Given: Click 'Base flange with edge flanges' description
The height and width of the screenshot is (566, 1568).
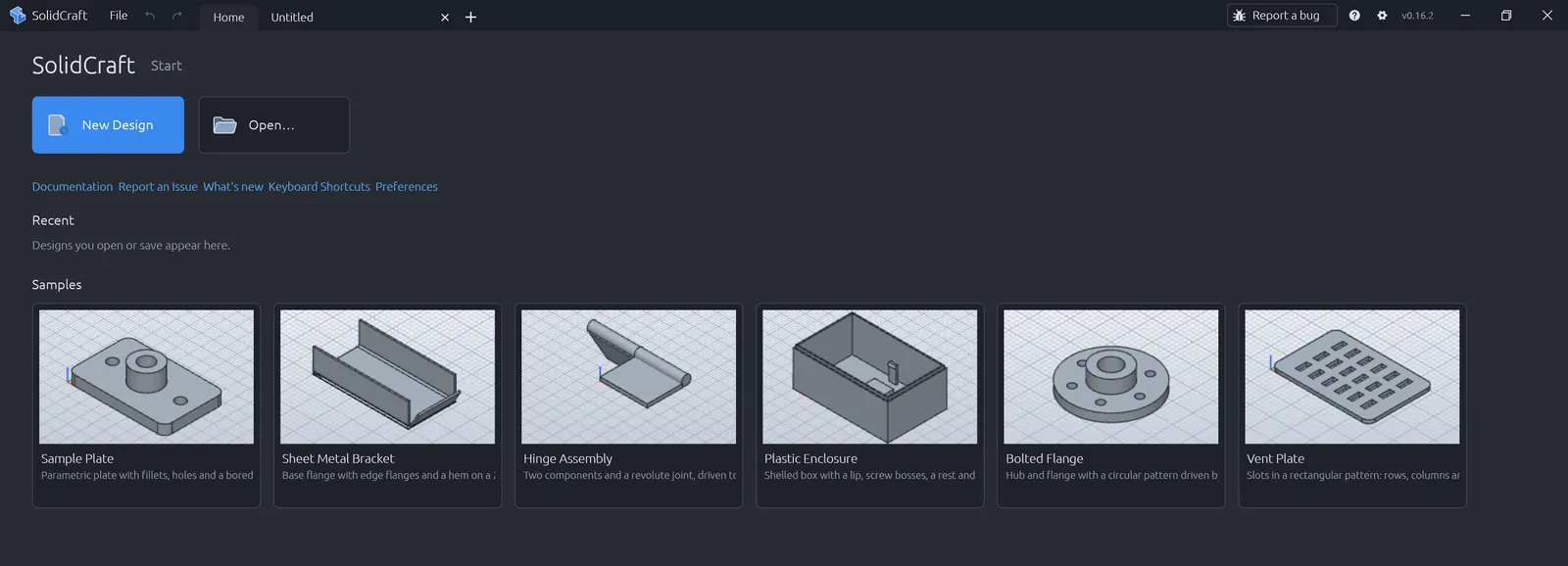Looking at the screenshot, I should pyautogui.click(x=388, y=476).
